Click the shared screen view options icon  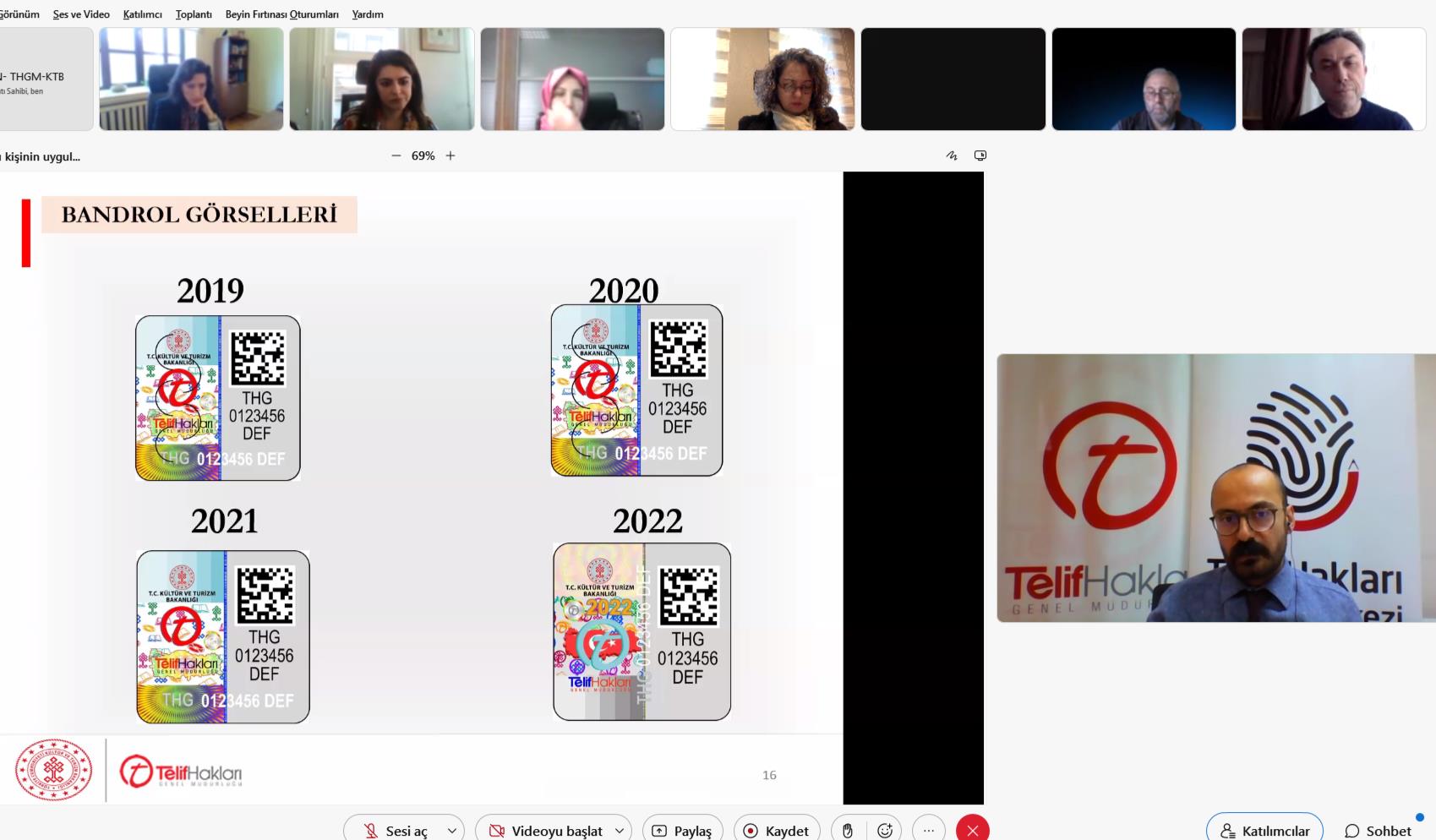tap(980, 155)
